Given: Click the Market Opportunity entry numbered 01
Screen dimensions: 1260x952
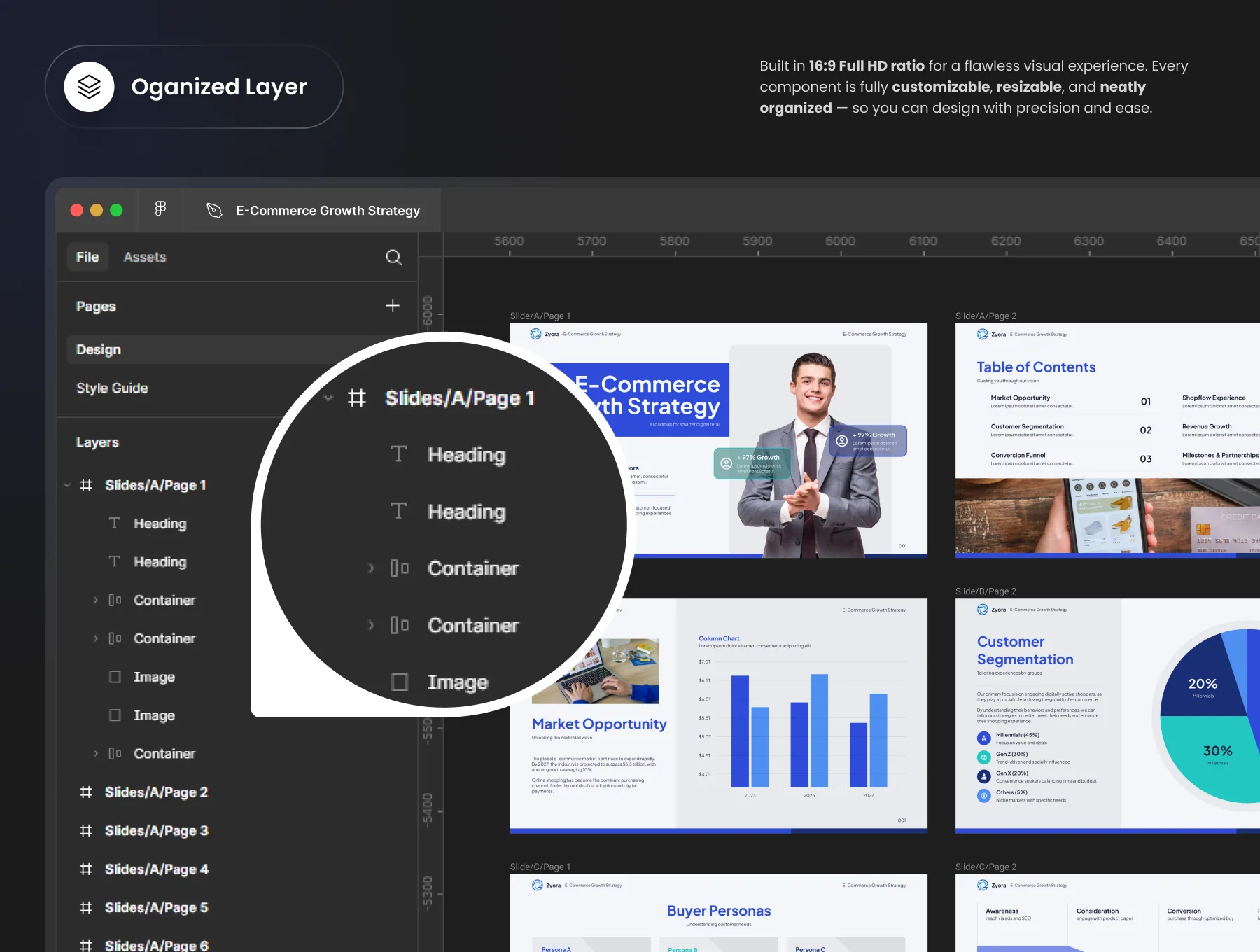Looking at the screenshot, I should tap(1071, 402).
